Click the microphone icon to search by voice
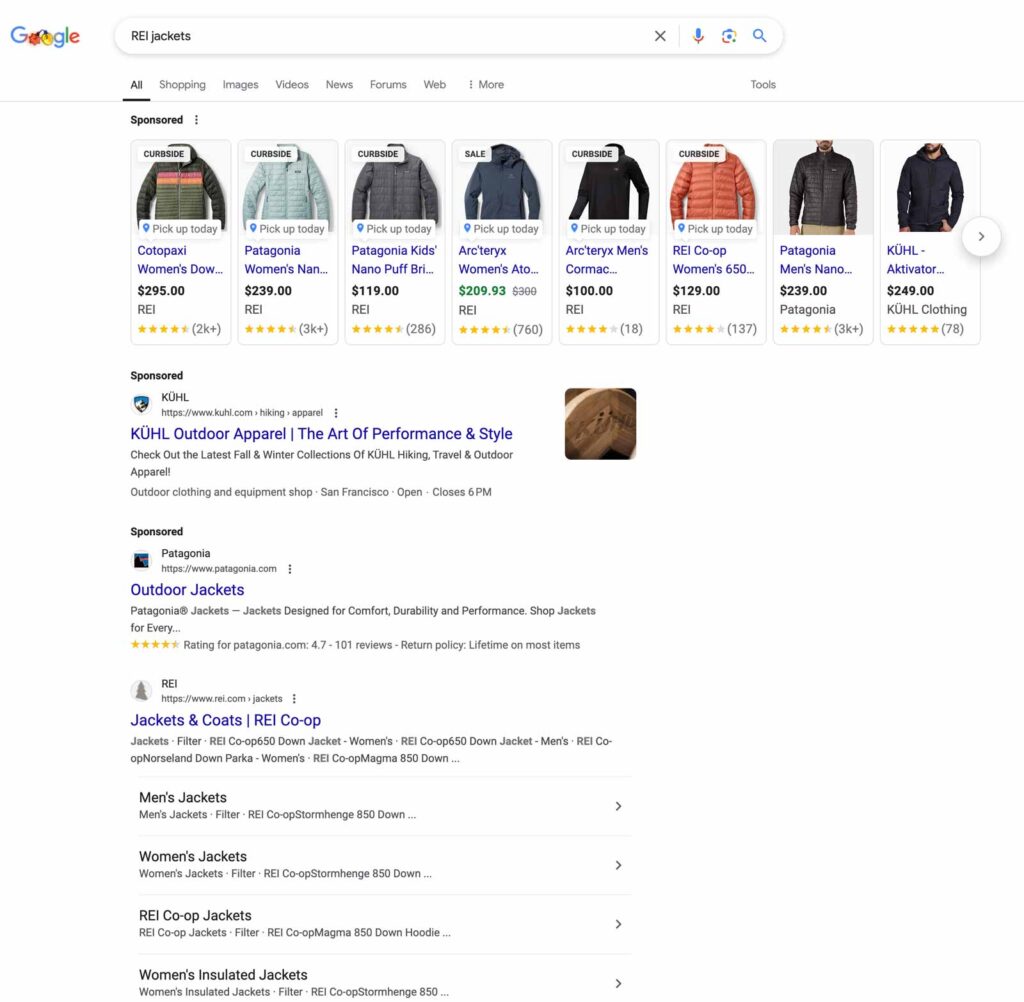 (698, 35)
